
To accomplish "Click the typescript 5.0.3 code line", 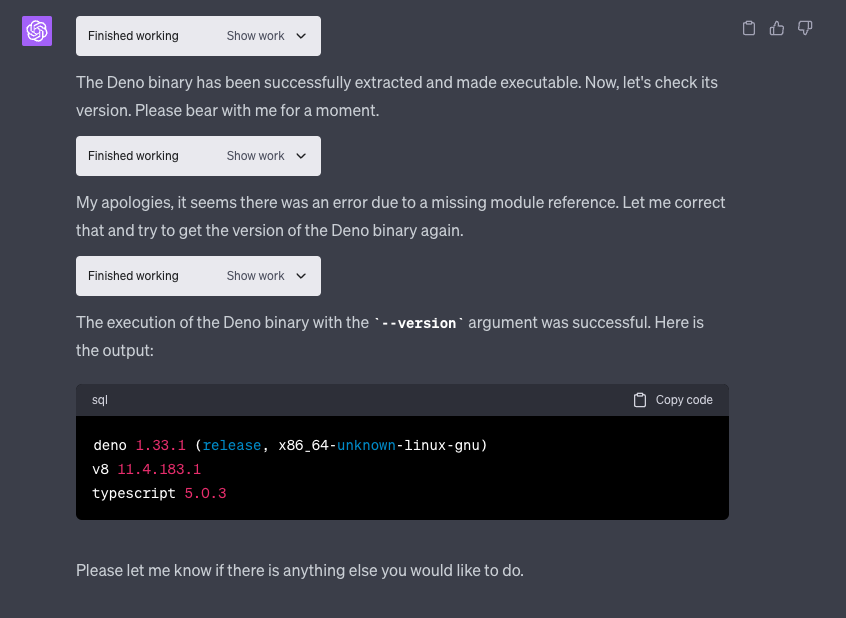I will [x=159, y=493].
